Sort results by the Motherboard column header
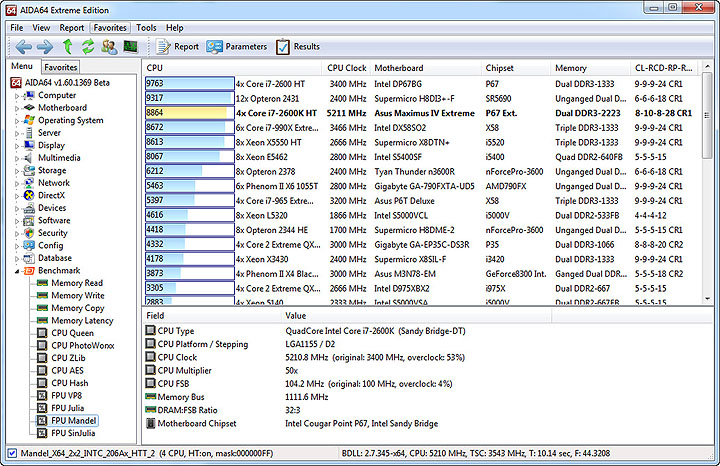This screenshot has height=466, width=720. pyautogui.click(x=426, y=68)
